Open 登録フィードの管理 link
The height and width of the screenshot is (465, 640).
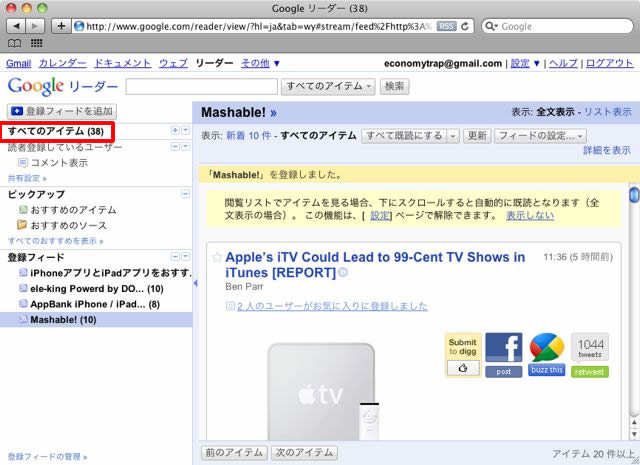pyautogui.click(x=47, y=456)
